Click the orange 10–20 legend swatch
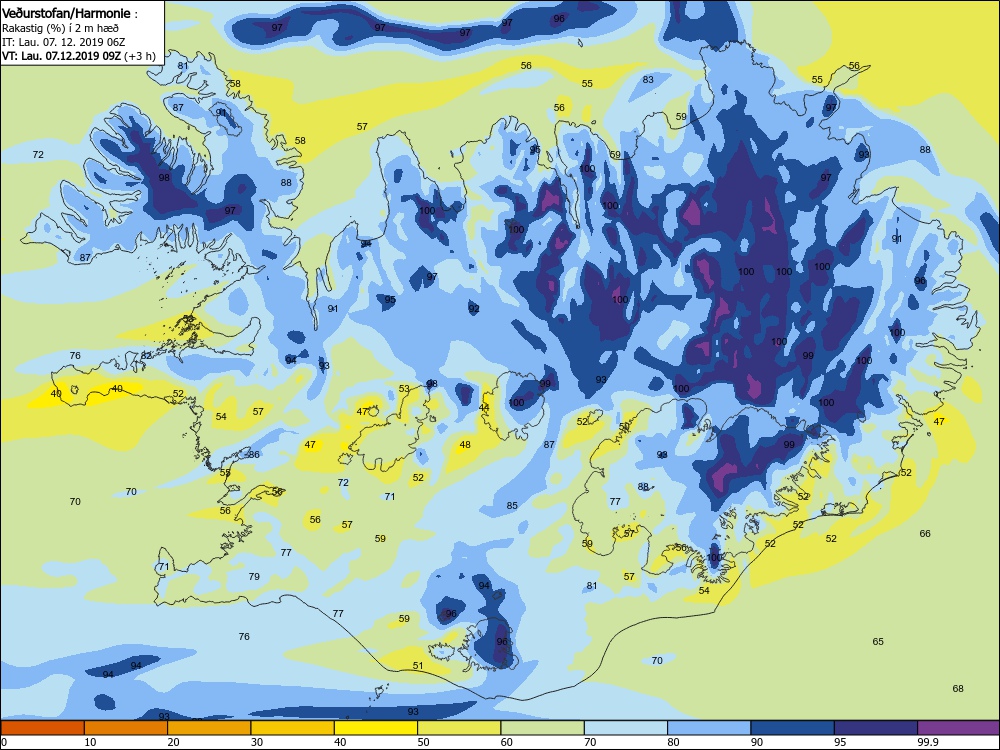The image size is (1000, 750). pos(126,728)
